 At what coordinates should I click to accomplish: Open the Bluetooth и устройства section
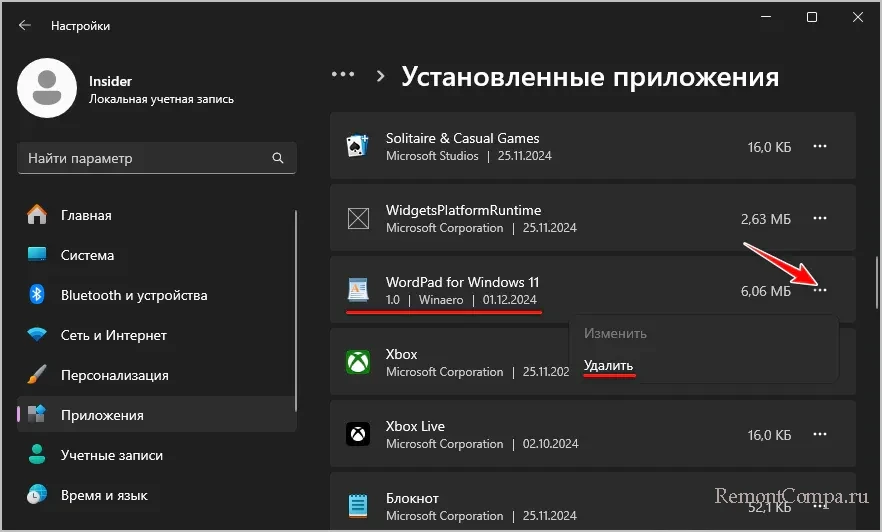coord(156,295)
